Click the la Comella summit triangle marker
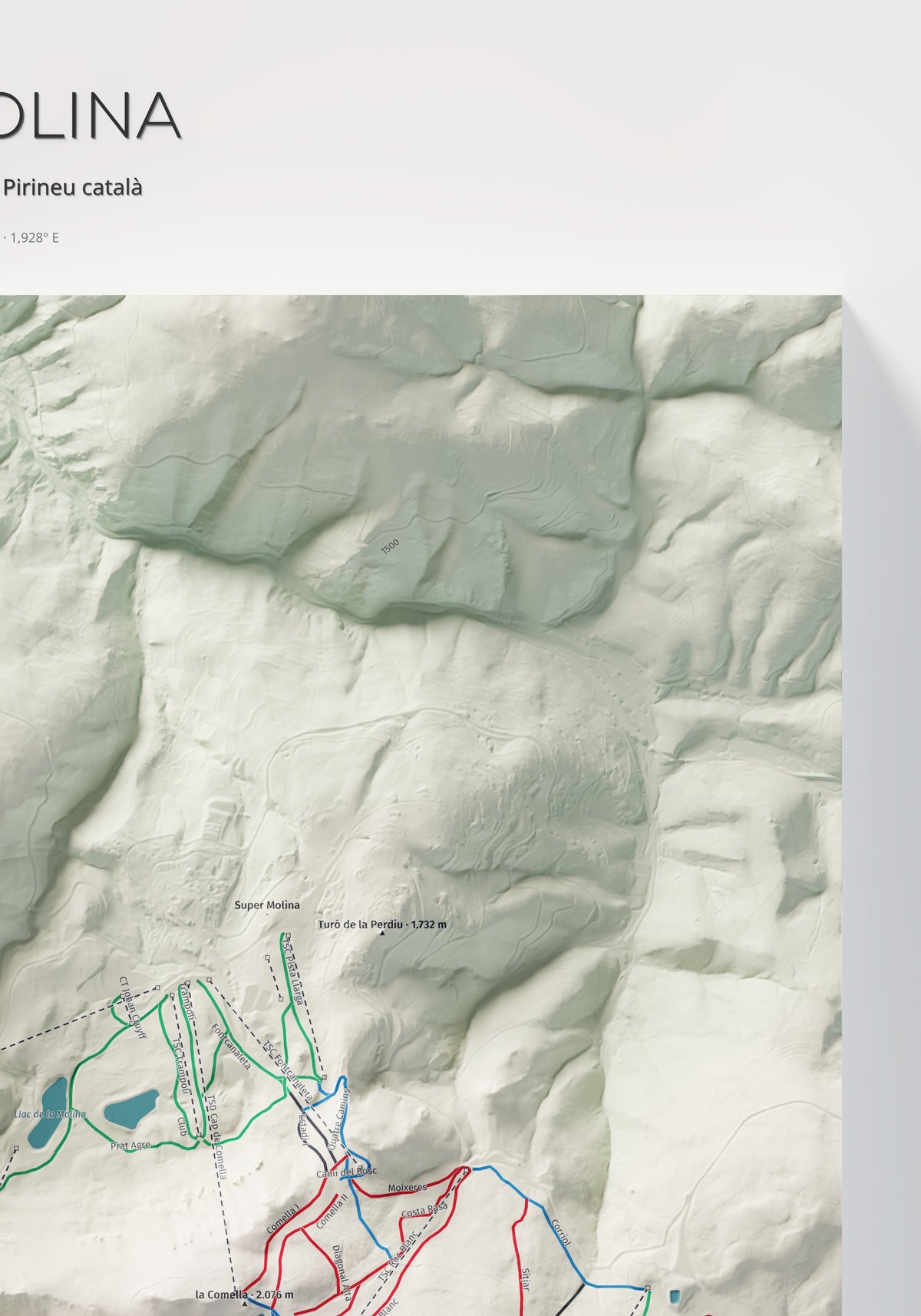921x1316 pixels. point(245,1304)
